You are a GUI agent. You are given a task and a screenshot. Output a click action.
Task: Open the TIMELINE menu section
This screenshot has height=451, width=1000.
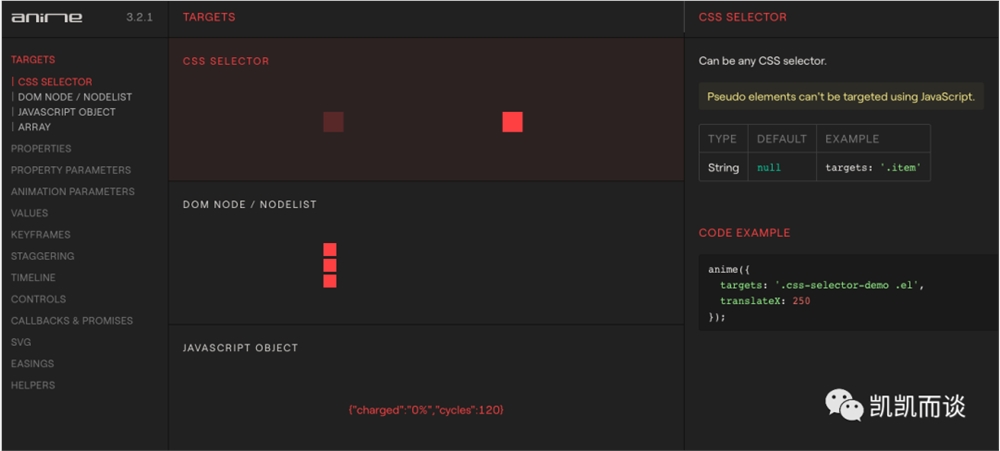[x=33, y=277]
